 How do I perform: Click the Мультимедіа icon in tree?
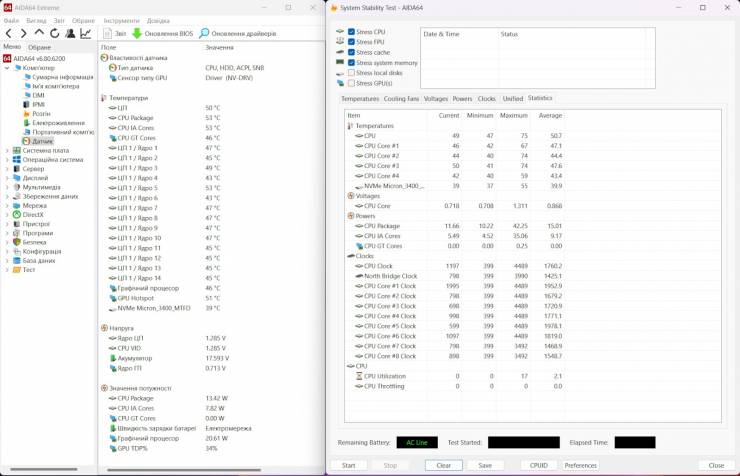(x=17, y=187)
